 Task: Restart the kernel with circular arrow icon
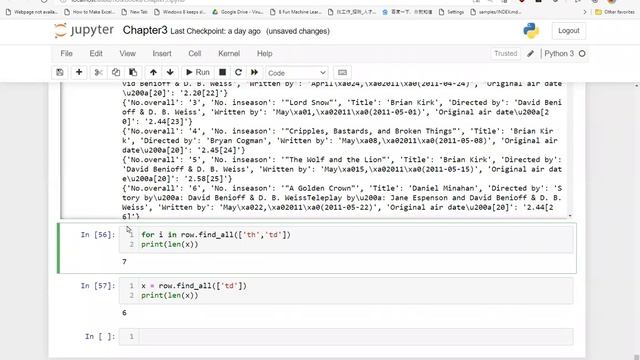coord(238,73)
